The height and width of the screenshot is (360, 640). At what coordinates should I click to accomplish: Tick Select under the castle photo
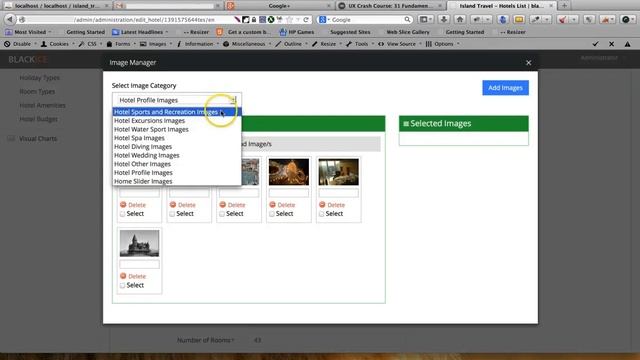pos(122,285)
